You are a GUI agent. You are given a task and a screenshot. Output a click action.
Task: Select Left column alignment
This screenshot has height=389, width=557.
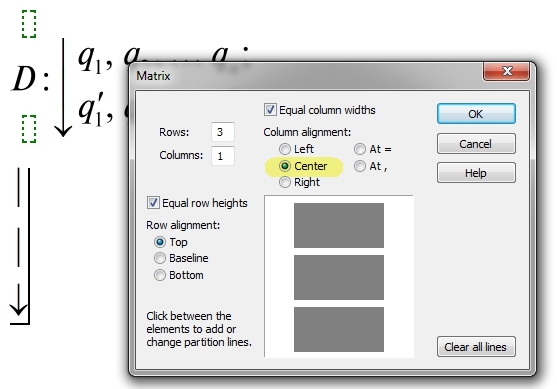(x=285, y=149)
